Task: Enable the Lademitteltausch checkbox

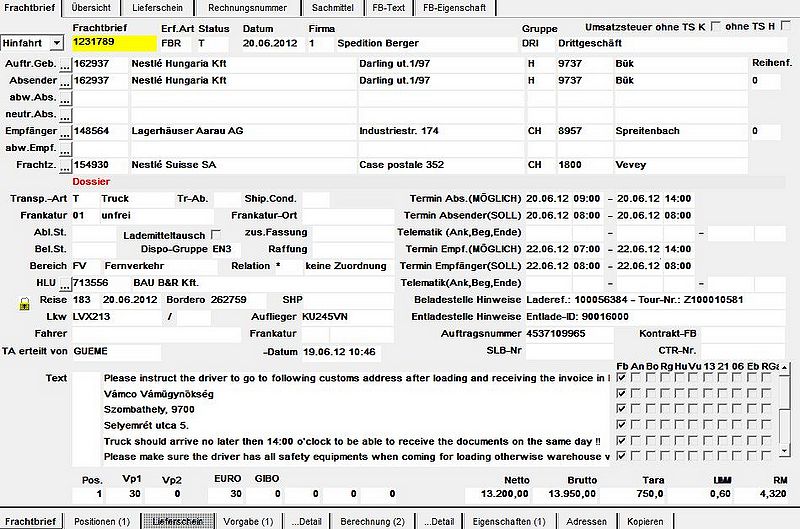Action: [x=216, y=235]
